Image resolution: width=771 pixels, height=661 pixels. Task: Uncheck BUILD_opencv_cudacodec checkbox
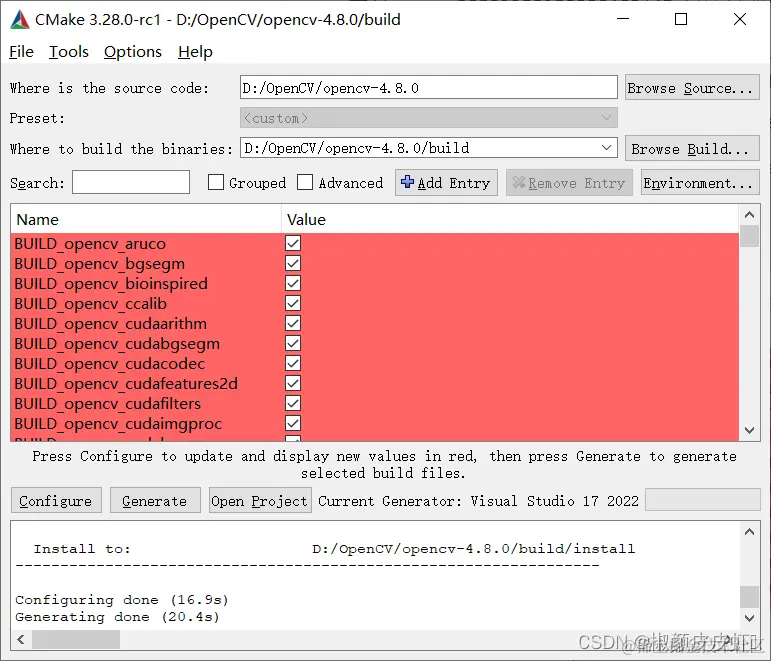[x=293, y=363]
